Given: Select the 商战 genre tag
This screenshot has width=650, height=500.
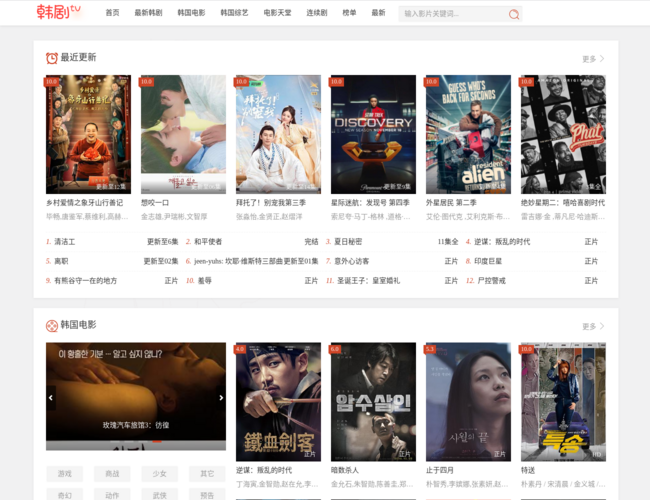Looking at the screenshot, I should point(112,474).
